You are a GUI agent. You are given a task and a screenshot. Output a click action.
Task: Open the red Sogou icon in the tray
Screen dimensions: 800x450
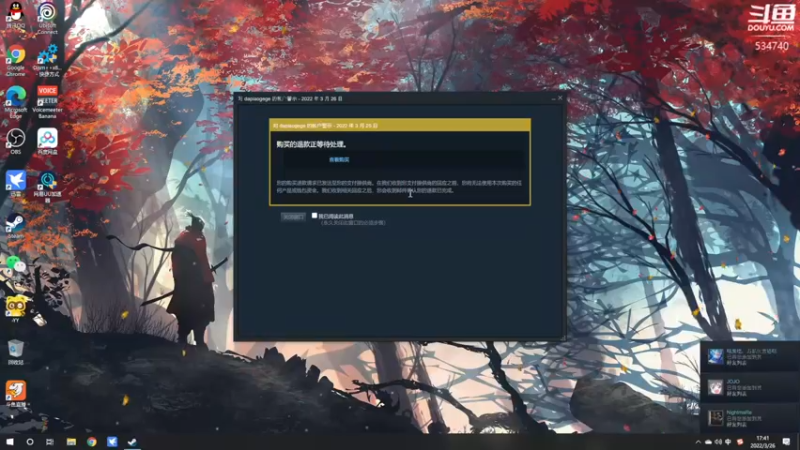[x=740, y=442]
